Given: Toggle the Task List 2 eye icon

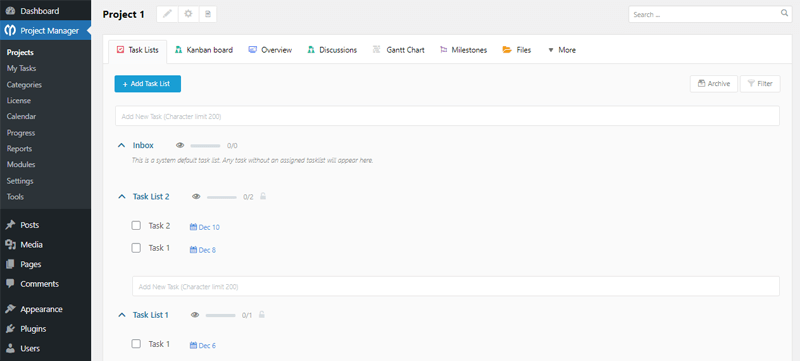Looking at the screenshot, I should click(x=196, y=196).
